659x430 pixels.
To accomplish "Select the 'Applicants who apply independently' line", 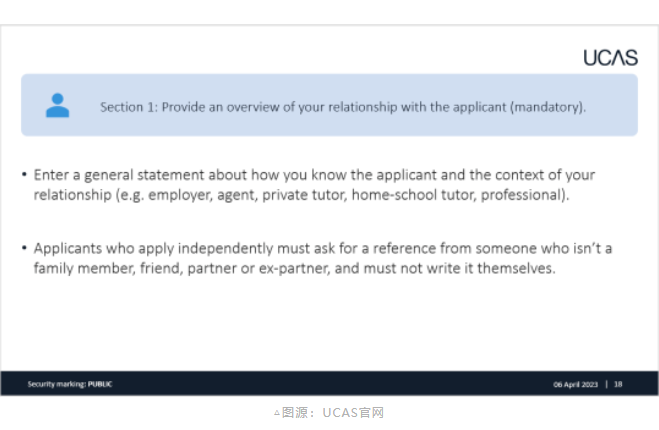I will pyautogui.click(x=323, y=248).
